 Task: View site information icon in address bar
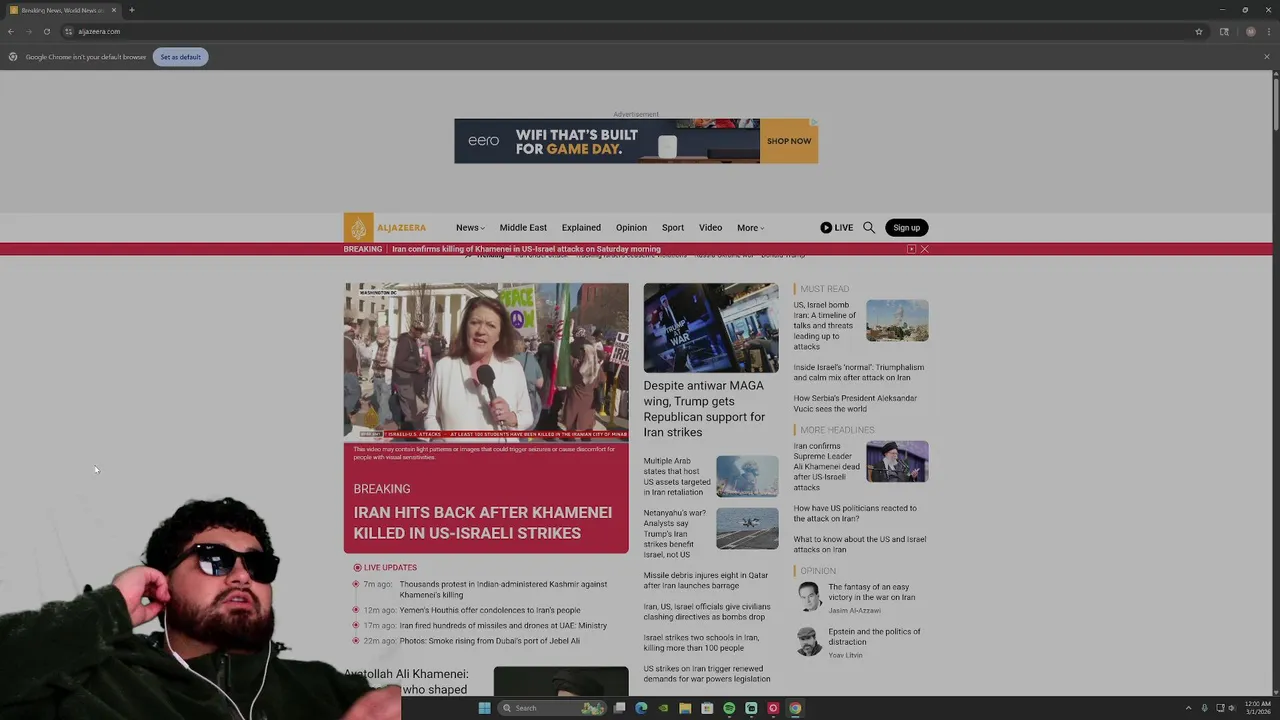[68, 31]
